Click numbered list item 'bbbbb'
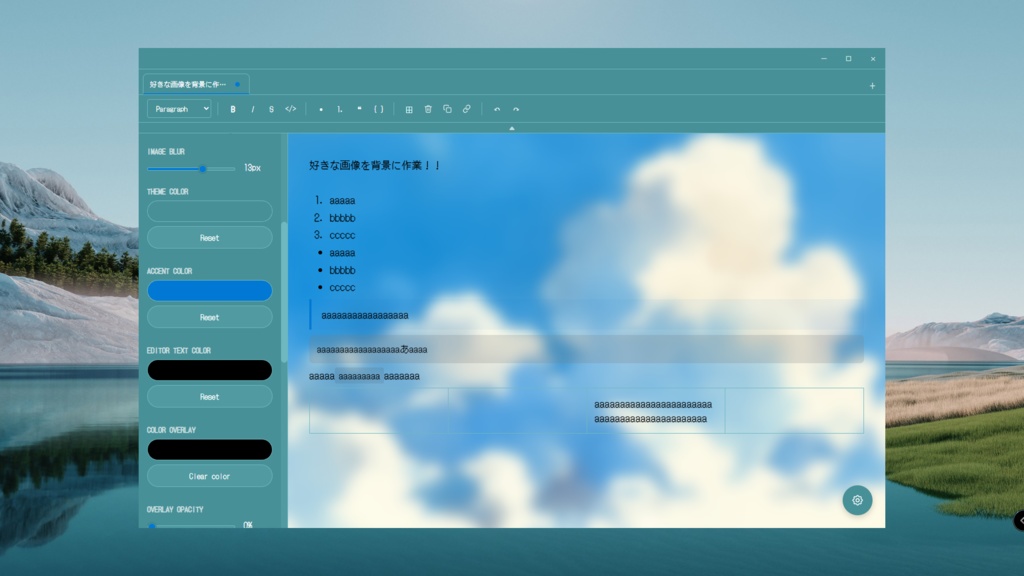The width and height of the screenshot is (1024, 576). pyautogui.click(x=342, y=218)
